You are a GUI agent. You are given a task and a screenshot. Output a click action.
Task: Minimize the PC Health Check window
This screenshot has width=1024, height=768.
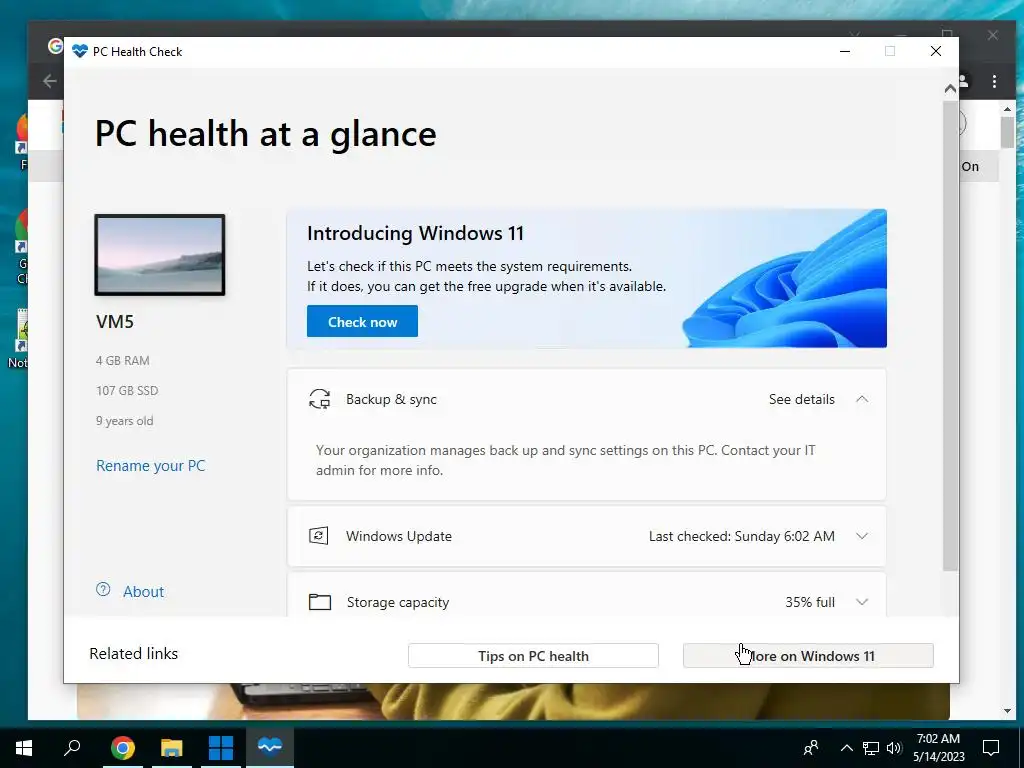pyautogui.click(x=844, y=51)
